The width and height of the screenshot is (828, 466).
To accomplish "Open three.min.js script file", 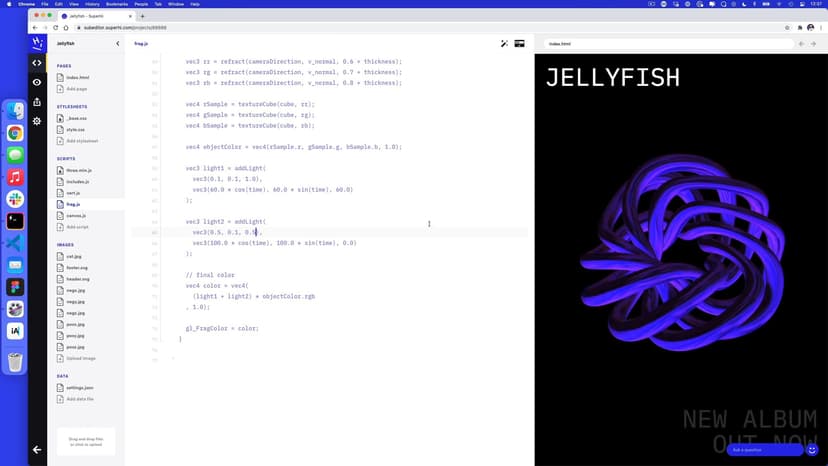I will click(79, 171).
